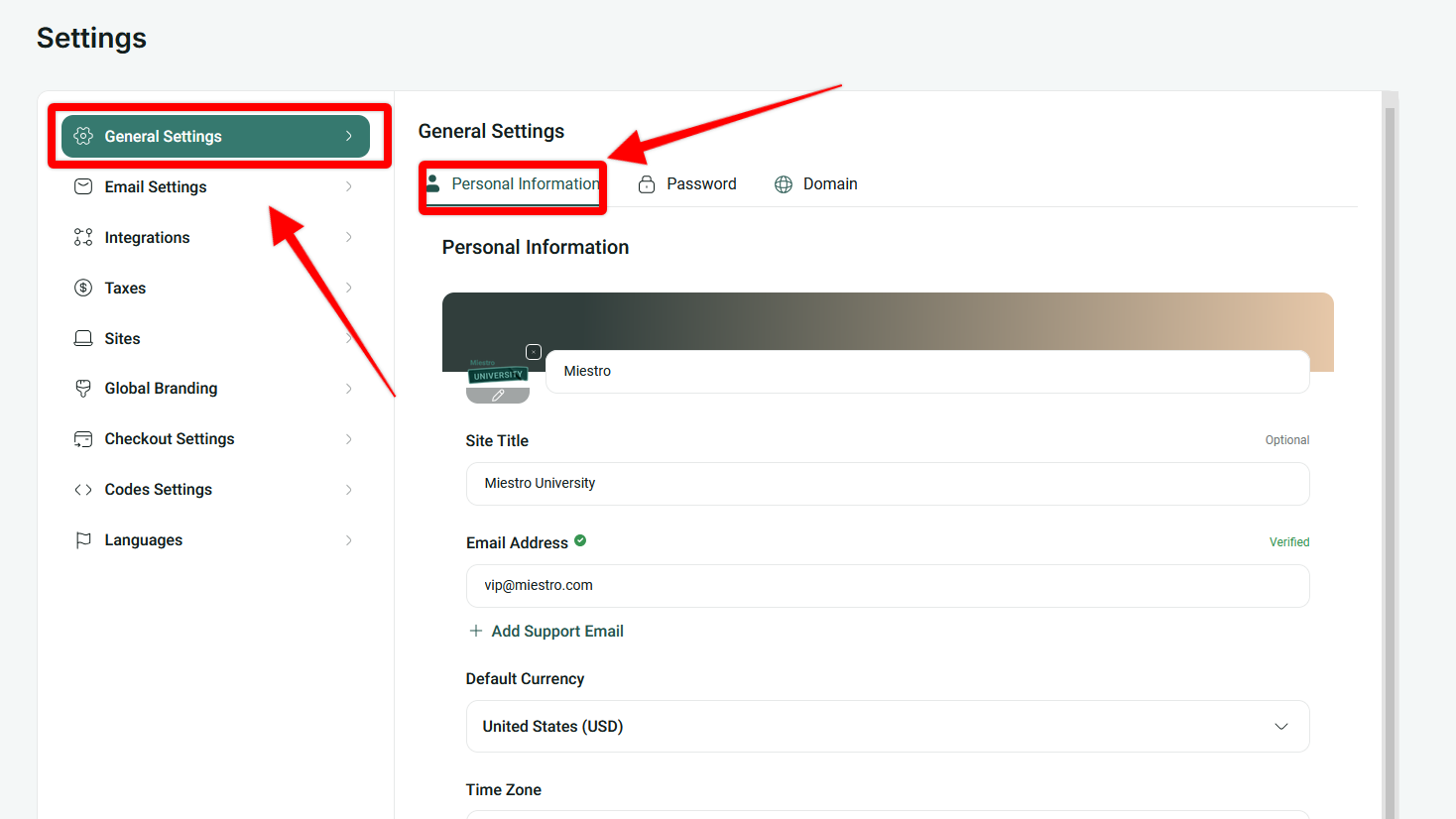The width and height of the screenshot is (1456, 819).
Task: Edit logo using the pencil icon
Action: pyautogui.click(x=498, y=395)
